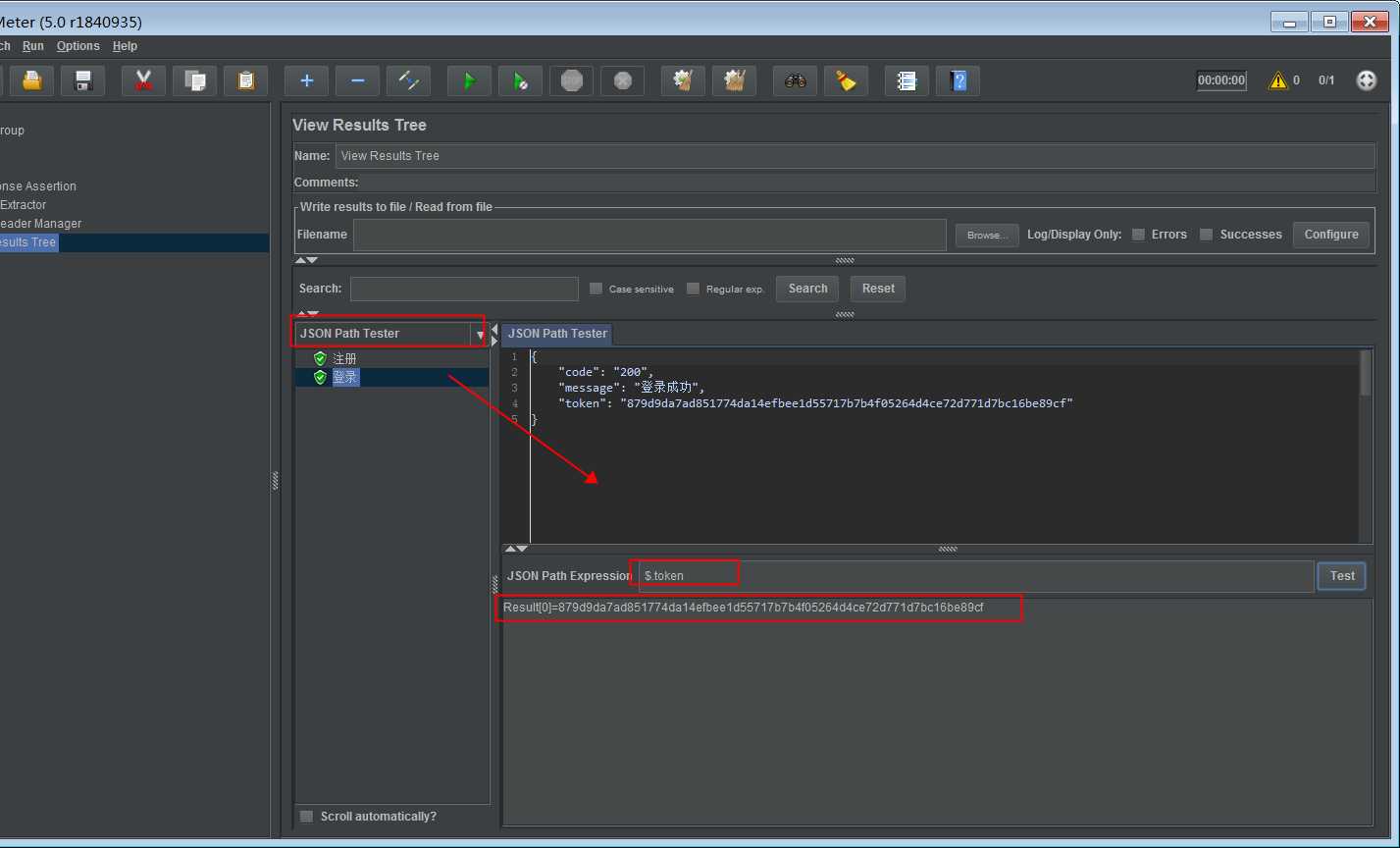Click the Shutdown test icon
This screenshot has height=848, width=1400.
click(x=623, y=80)
